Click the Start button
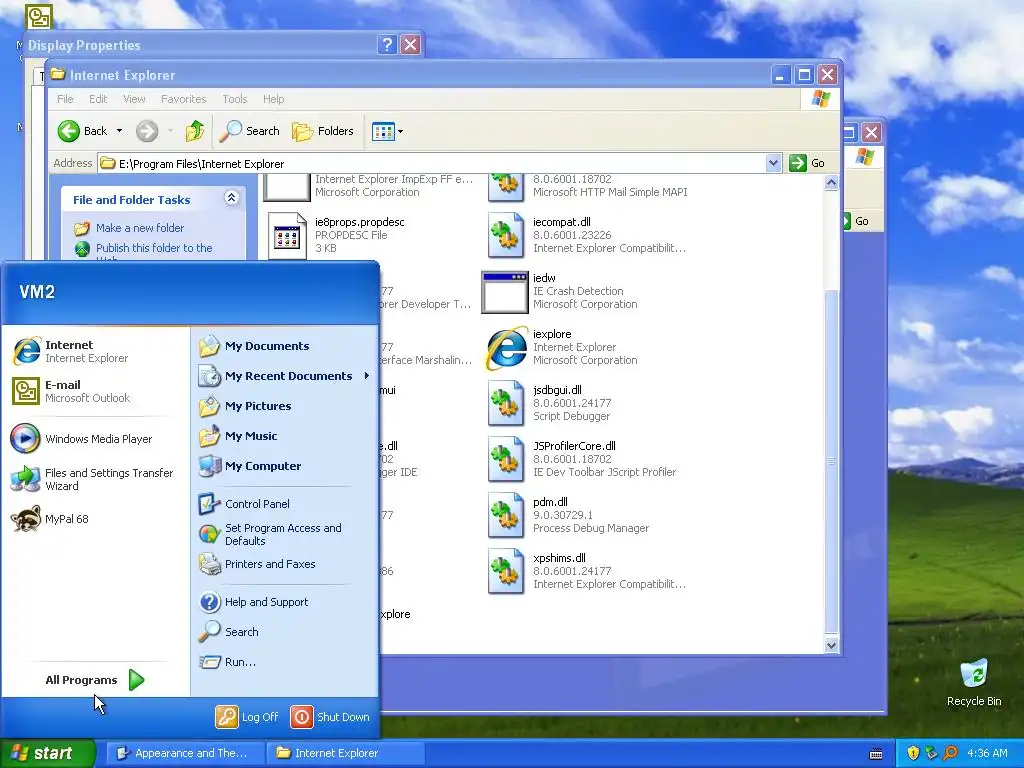The image size is (1024, 768). click(48, 753)
